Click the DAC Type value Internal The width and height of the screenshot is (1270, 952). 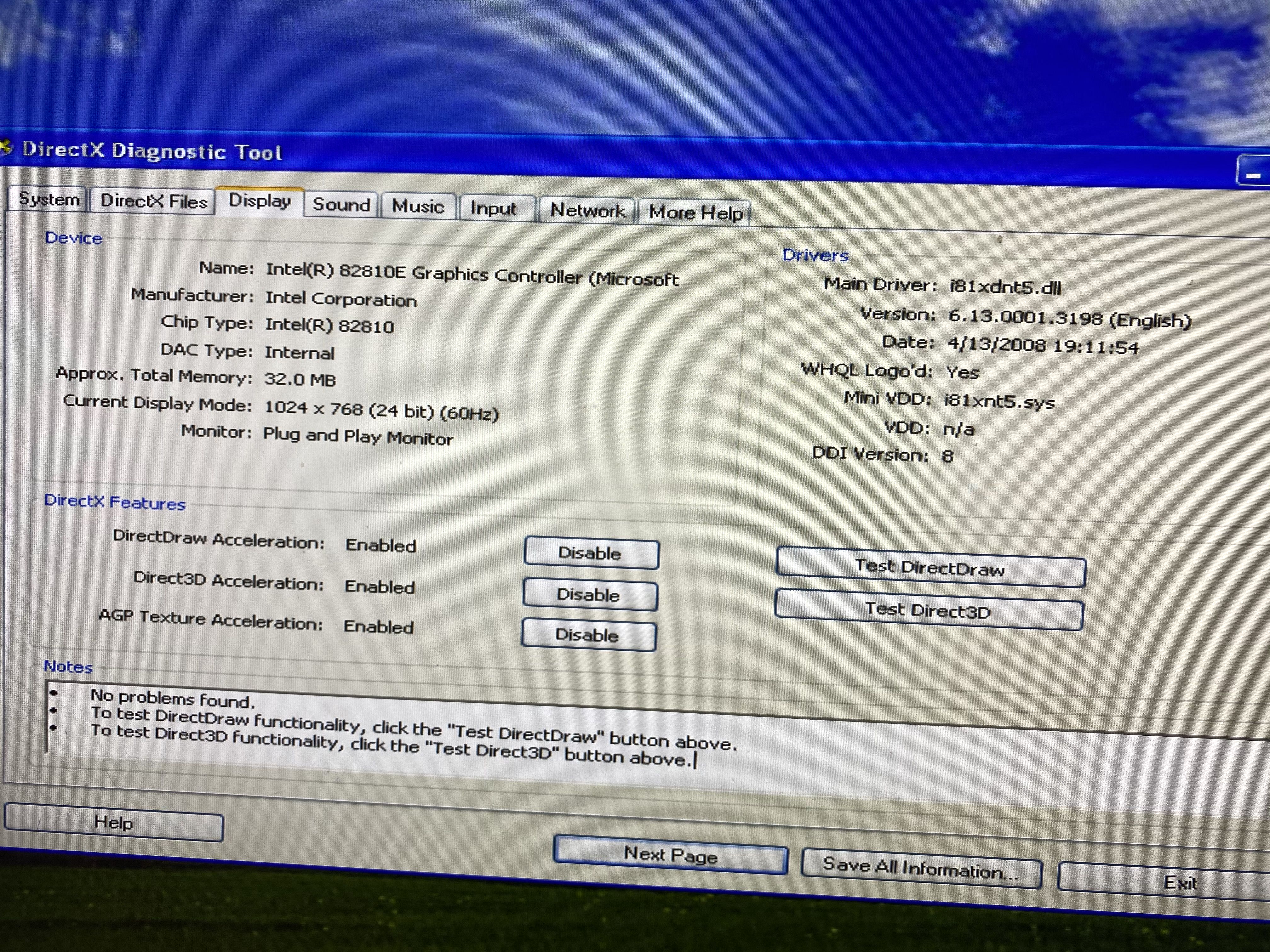point(299,352)
